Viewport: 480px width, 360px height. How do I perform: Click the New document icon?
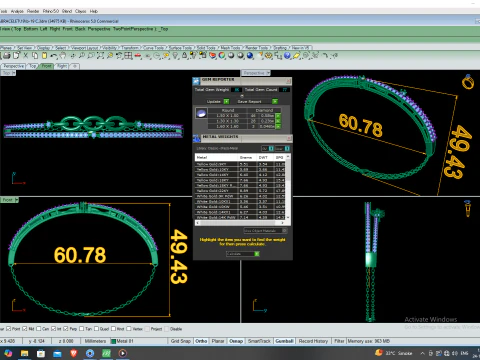(x=16, y=56)
